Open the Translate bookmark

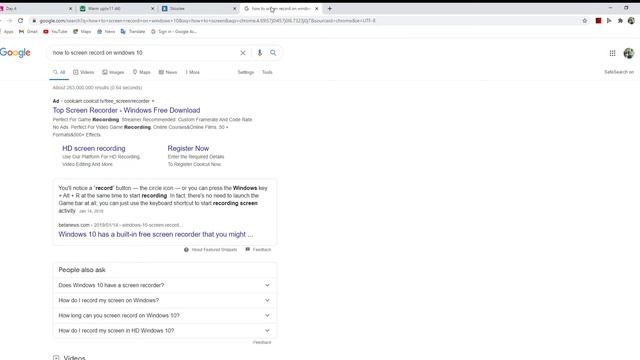(133, 31)
